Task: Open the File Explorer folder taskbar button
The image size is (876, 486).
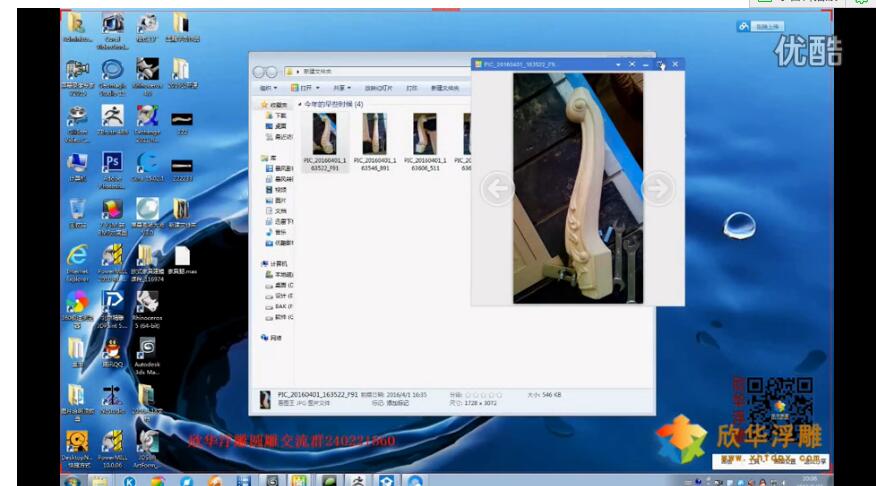Action: coord(99,480)
